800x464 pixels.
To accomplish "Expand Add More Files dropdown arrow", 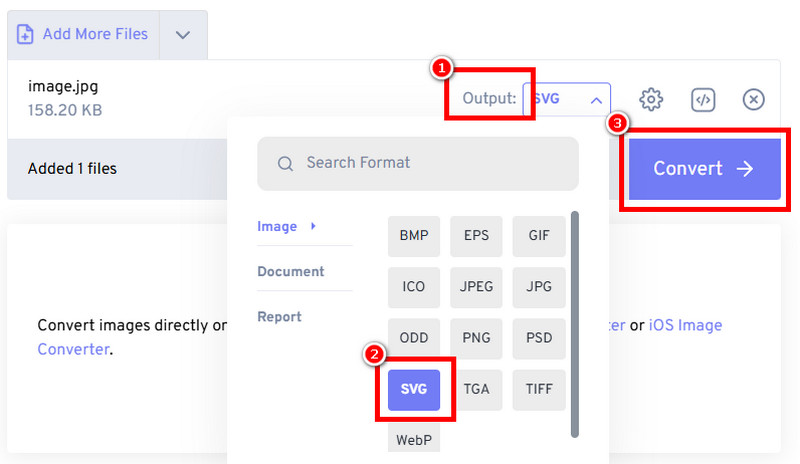I will pyautogui.click(x=183, y=35).
